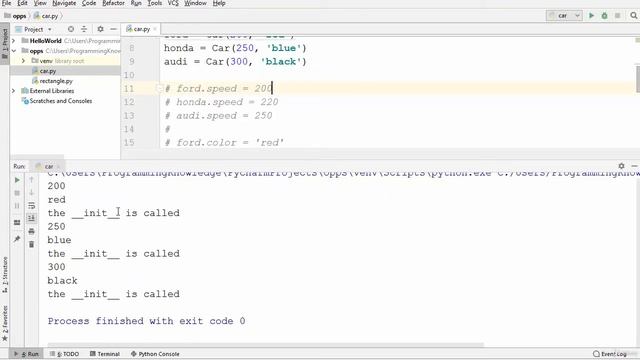
Task: Click line number 12 in the gutter
Action: point(129,102)
